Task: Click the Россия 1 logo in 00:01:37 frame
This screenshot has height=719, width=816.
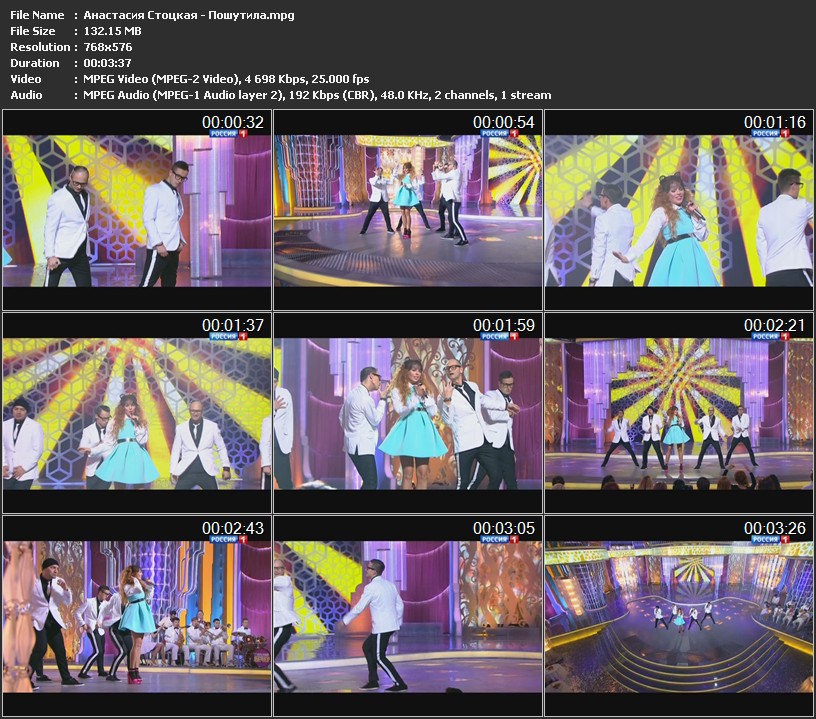Action: [227, 337]
